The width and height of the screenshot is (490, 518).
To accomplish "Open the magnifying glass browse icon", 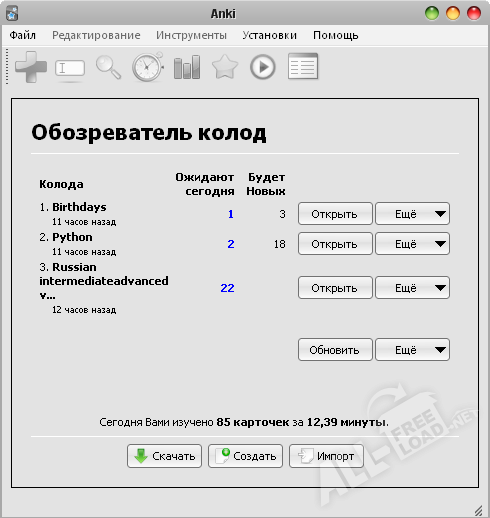I will pos(108,67).
